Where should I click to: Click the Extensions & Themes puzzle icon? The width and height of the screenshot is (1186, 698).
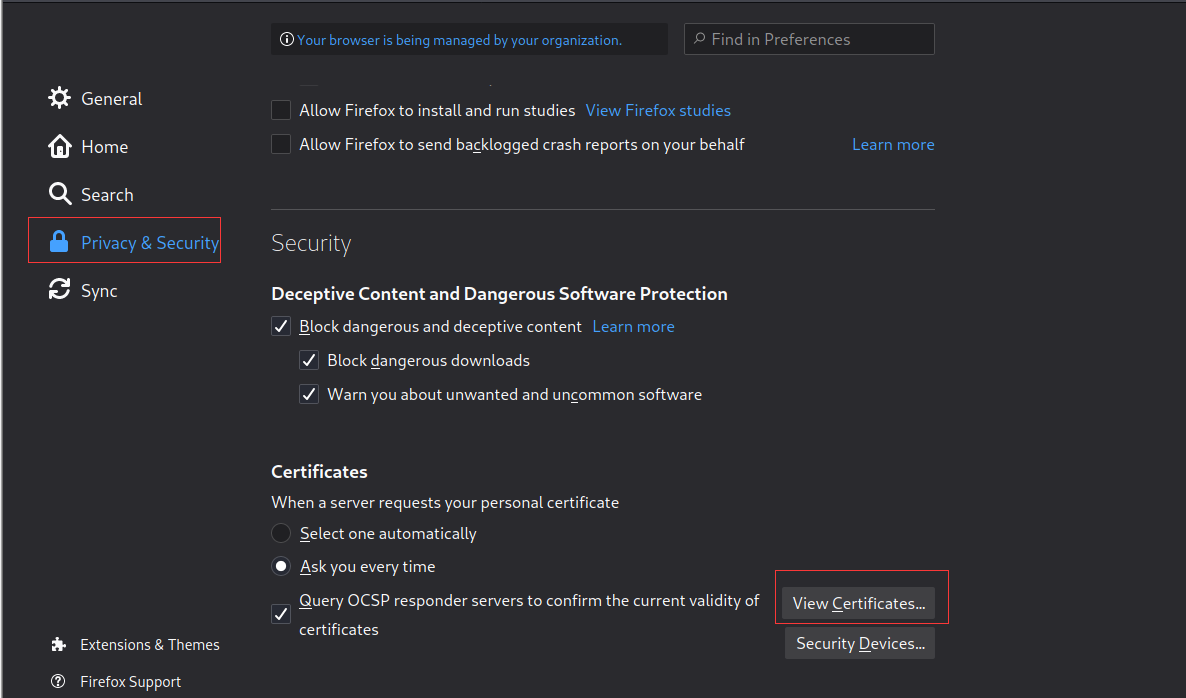59,644
